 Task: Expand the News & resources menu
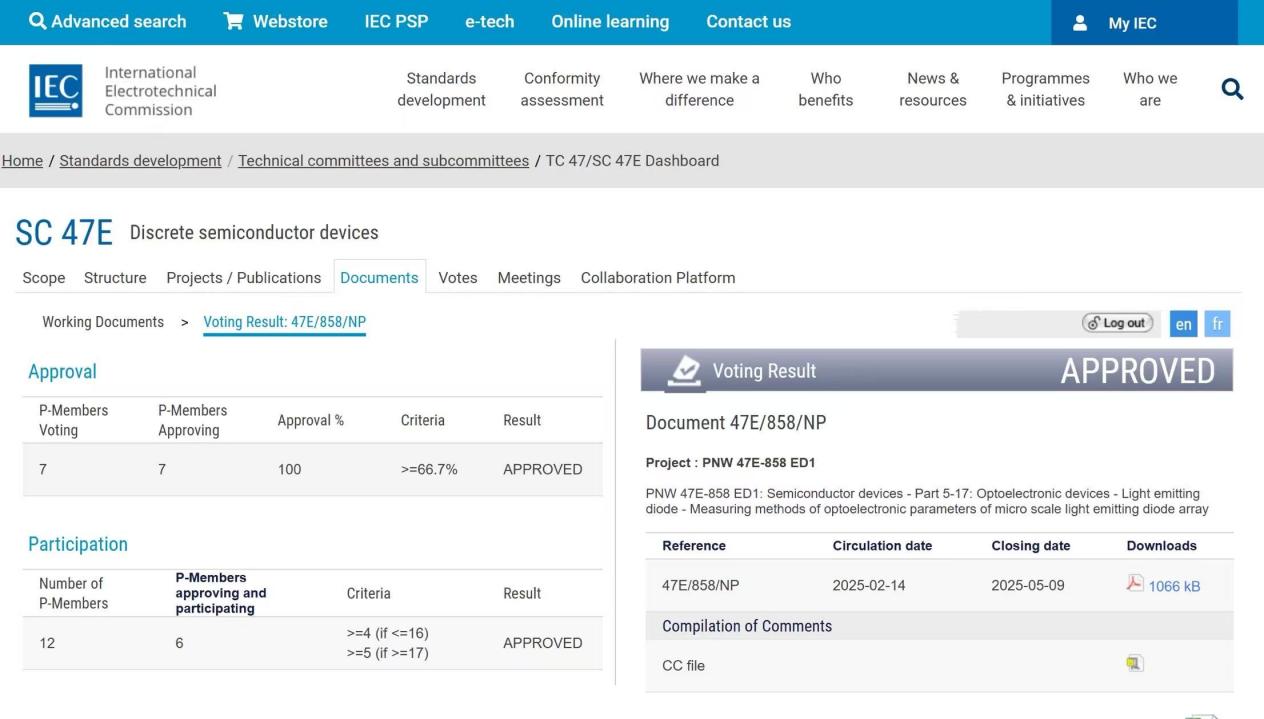pyautogui.click(x=932, y=89)
